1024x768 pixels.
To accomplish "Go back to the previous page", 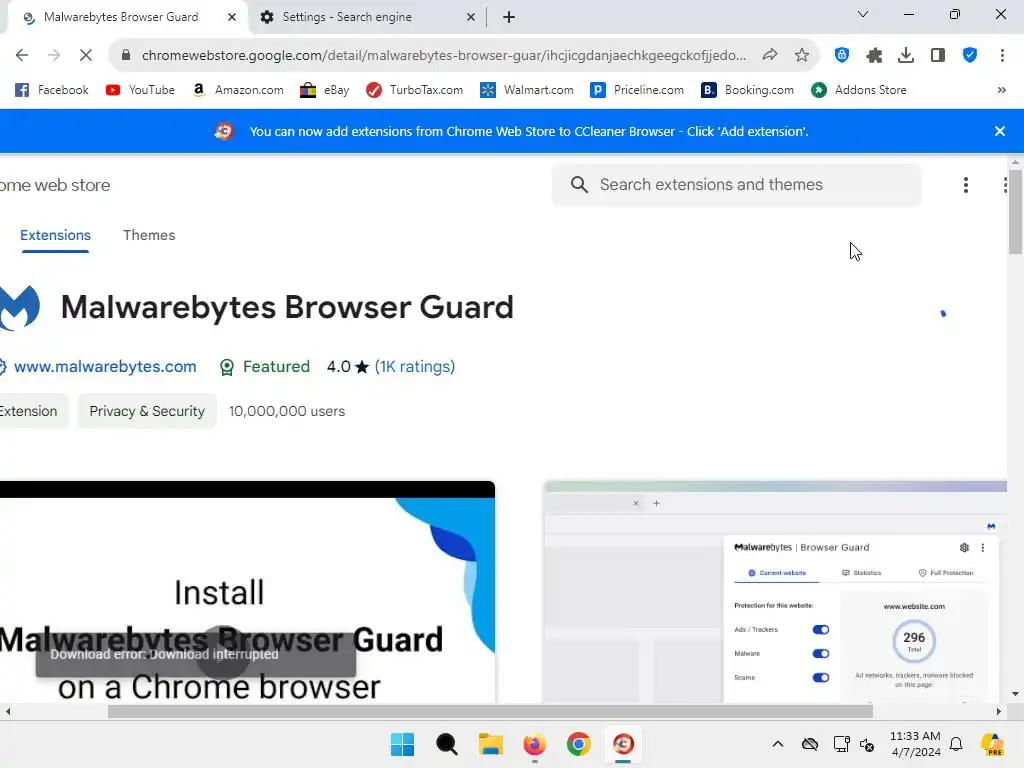I will coord(22,56).
